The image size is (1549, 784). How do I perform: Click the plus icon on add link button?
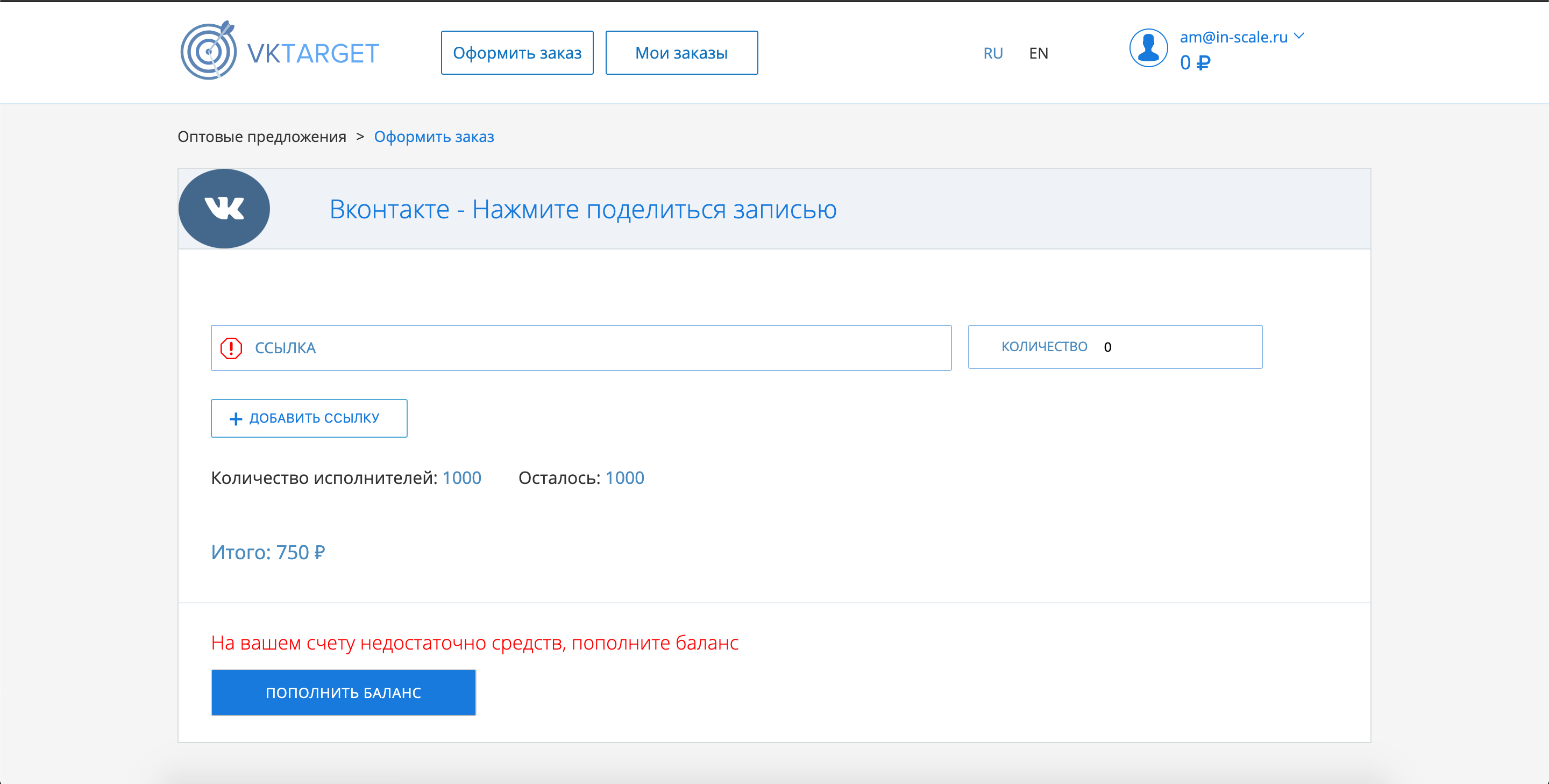tap(236, 418)
